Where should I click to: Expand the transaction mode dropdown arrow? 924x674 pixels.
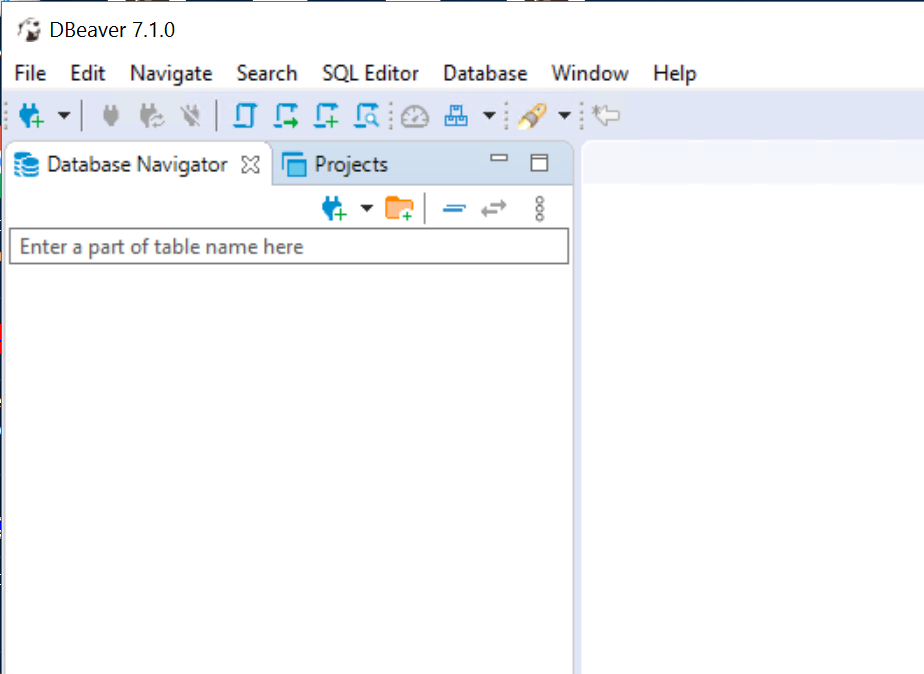pos(488,116)
